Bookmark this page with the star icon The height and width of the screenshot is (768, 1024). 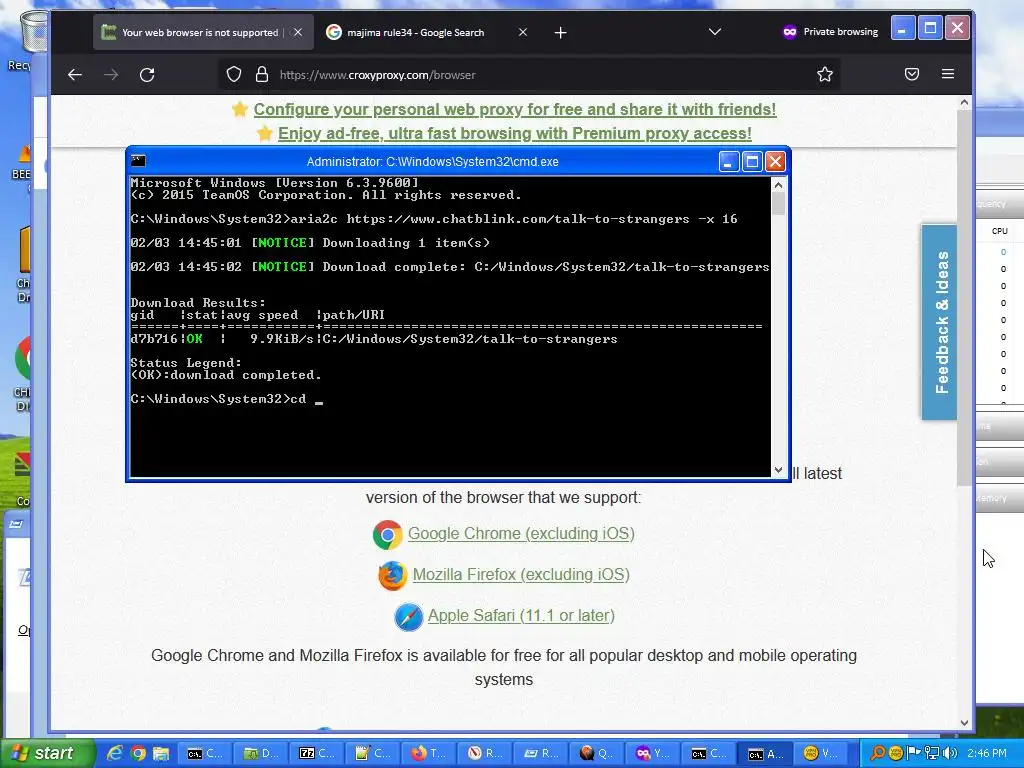[825, 74]
